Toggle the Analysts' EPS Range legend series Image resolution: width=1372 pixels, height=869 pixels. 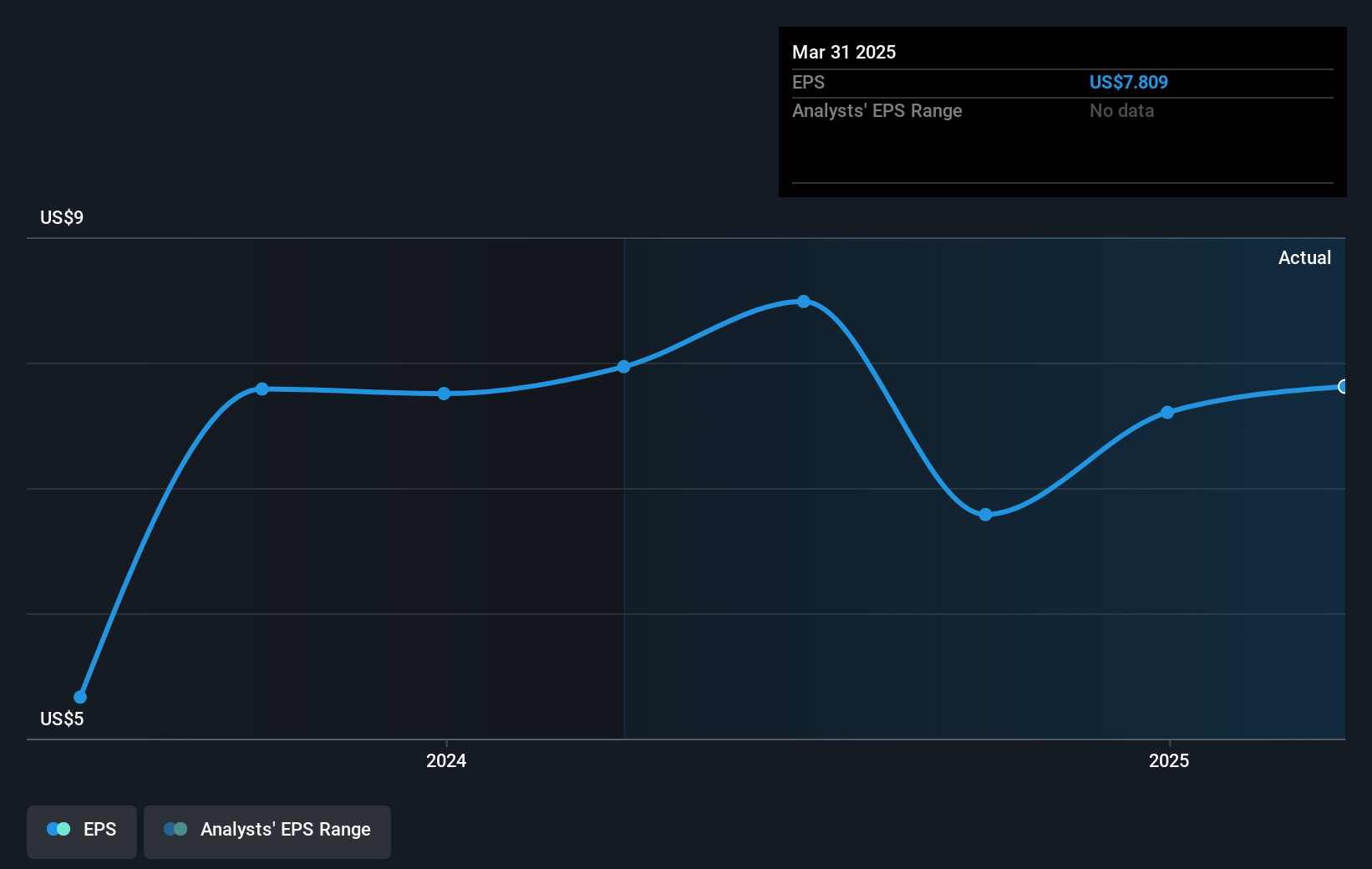click(x=267, y=831)
